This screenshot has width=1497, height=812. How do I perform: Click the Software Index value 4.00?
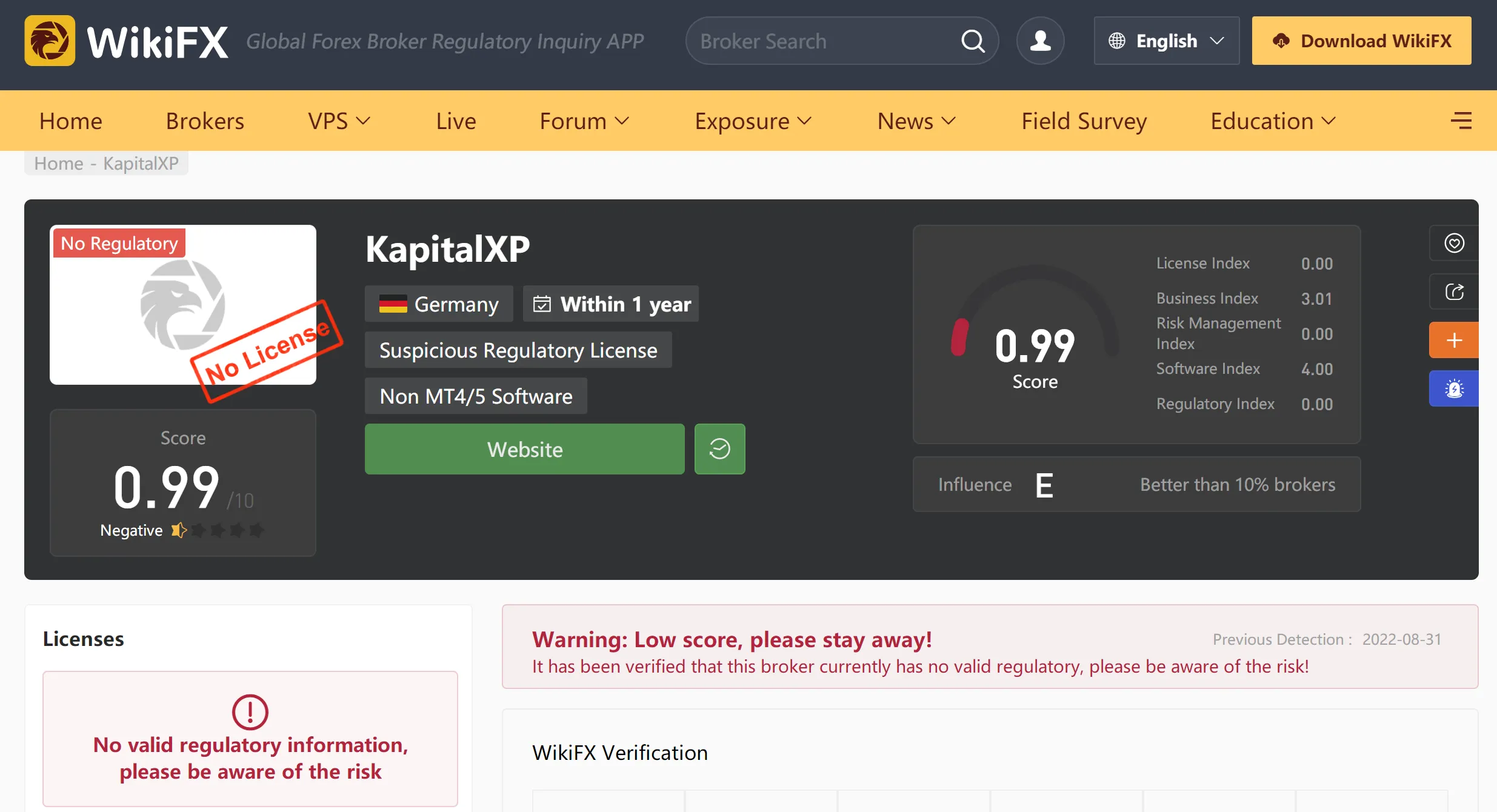[1317, 369]
